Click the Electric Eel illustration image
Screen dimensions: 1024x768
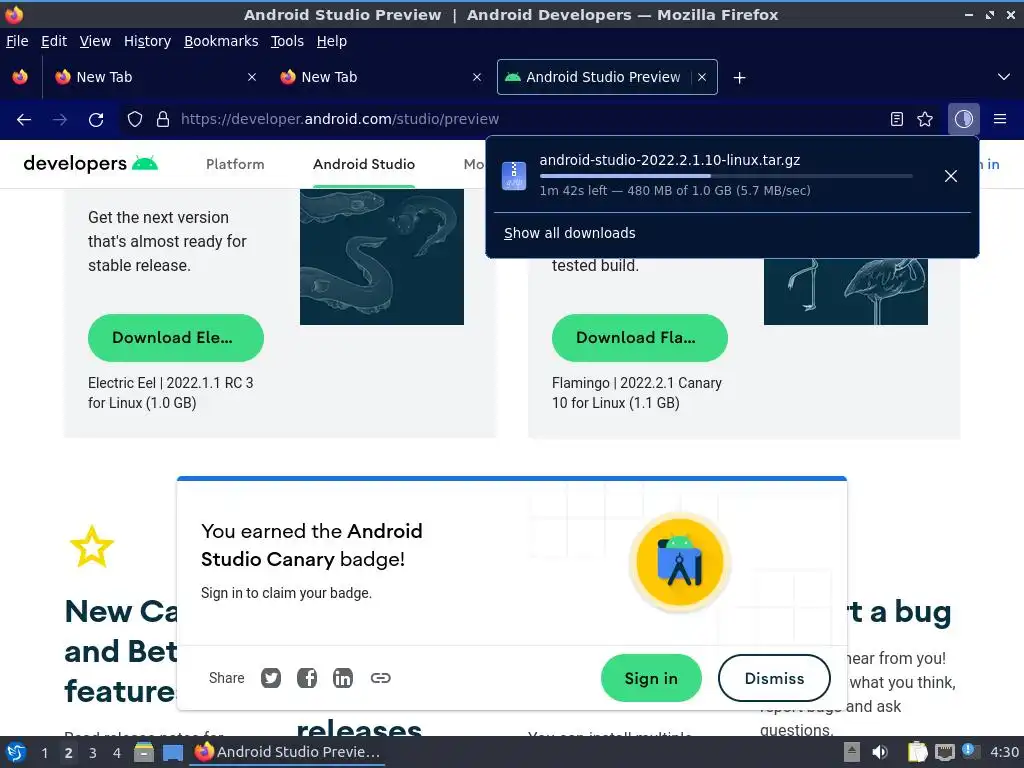coord(382,257)
